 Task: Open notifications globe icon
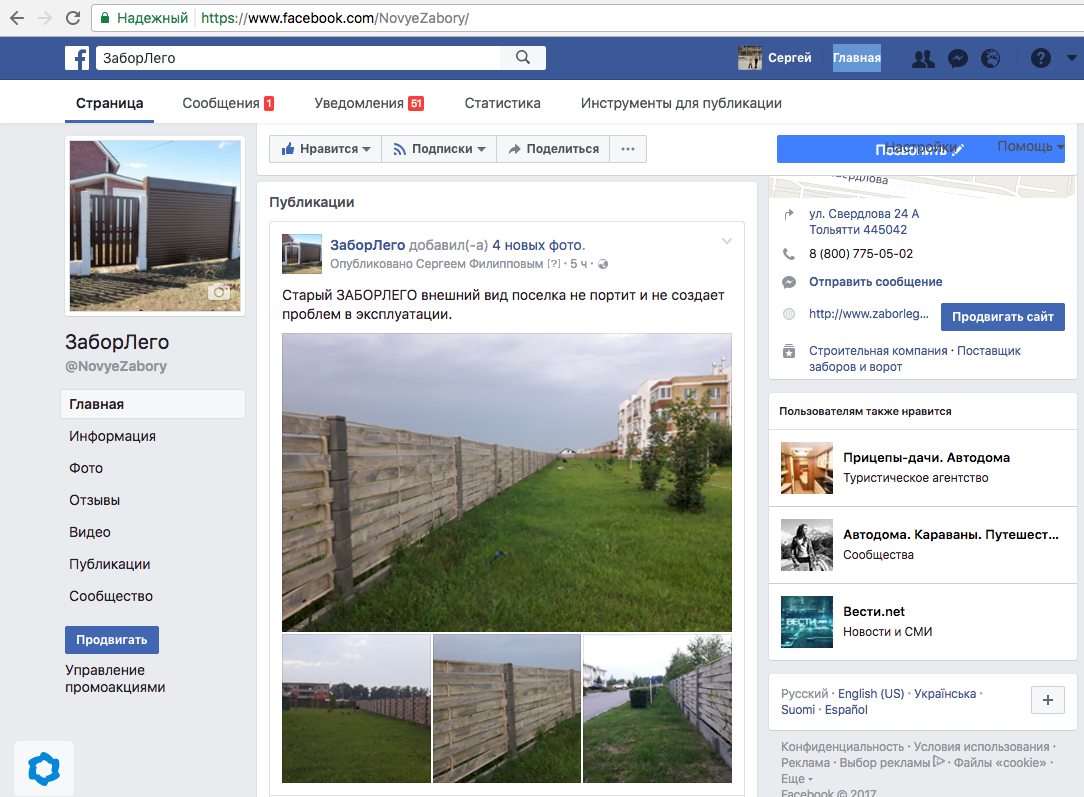[990, 59]
